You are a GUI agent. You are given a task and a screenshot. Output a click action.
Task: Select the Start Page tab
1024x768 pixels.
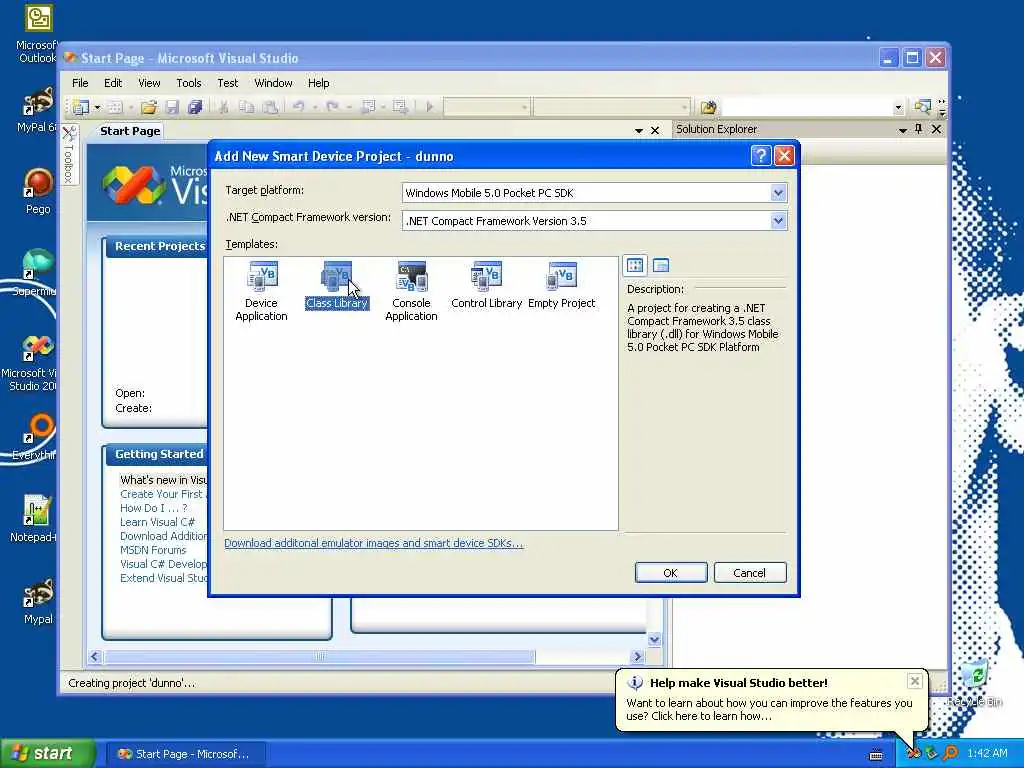pos(130,131)
